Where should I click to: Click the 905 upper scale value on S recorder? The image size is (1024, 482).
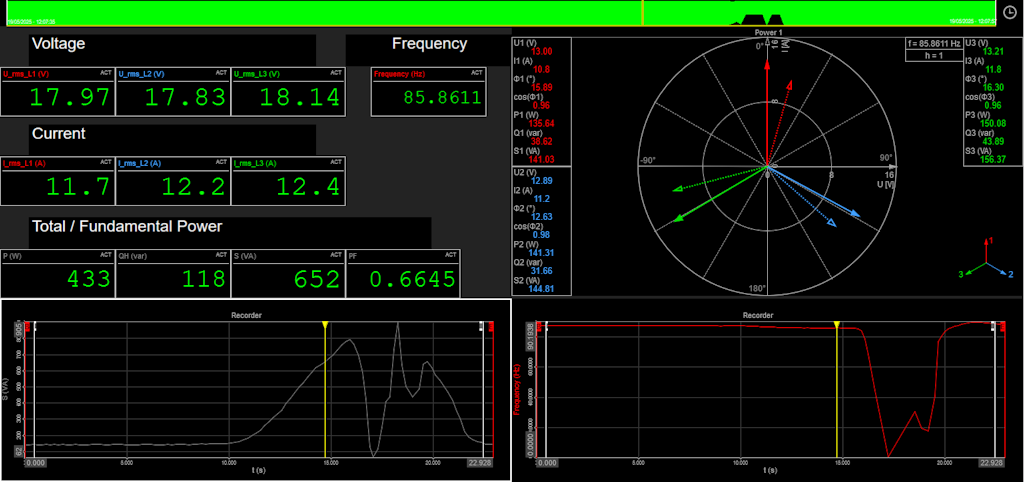[18, 329]
